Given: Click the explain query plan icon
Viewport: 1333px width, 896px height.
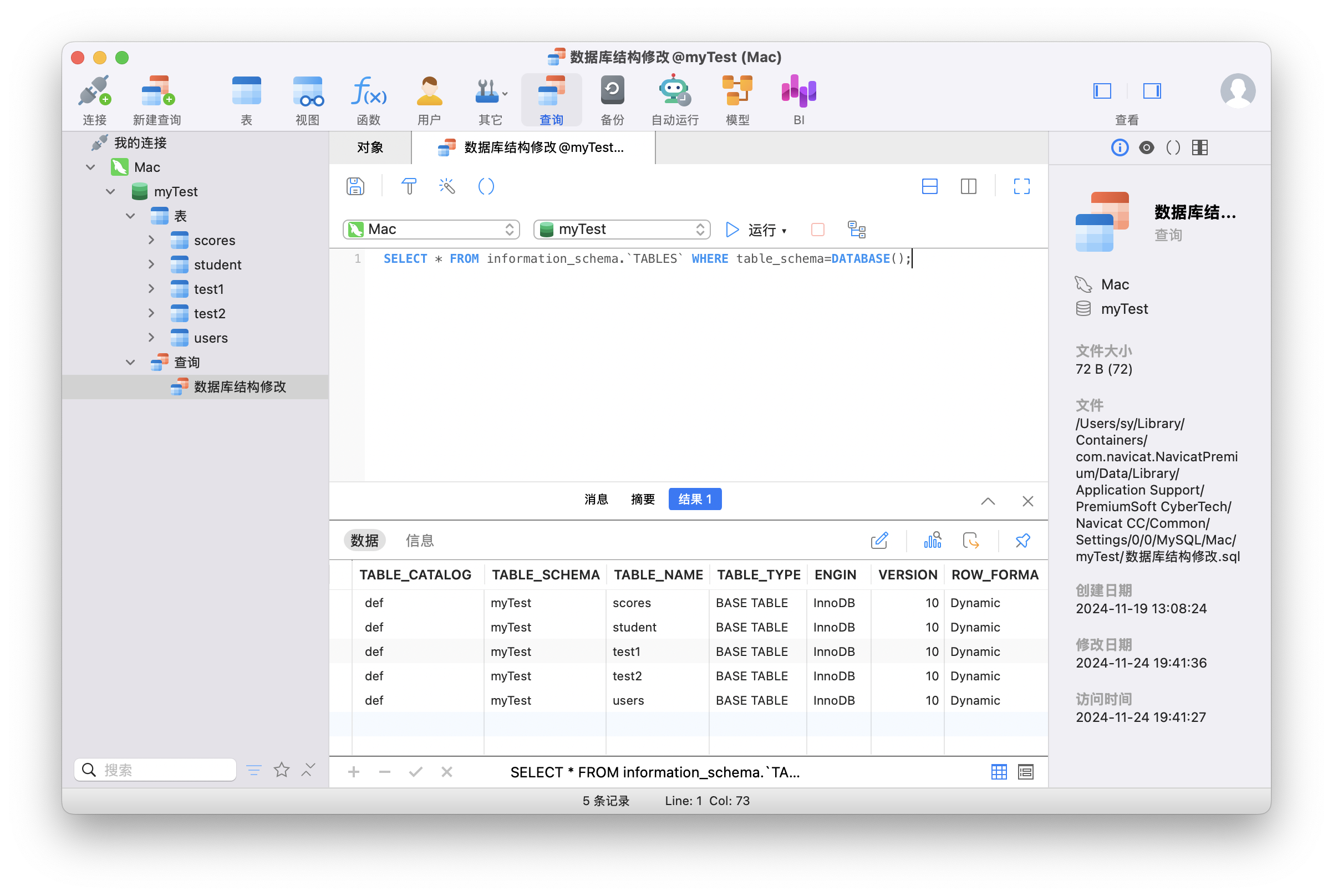Looking at the screenshot, I should (856, 230).
